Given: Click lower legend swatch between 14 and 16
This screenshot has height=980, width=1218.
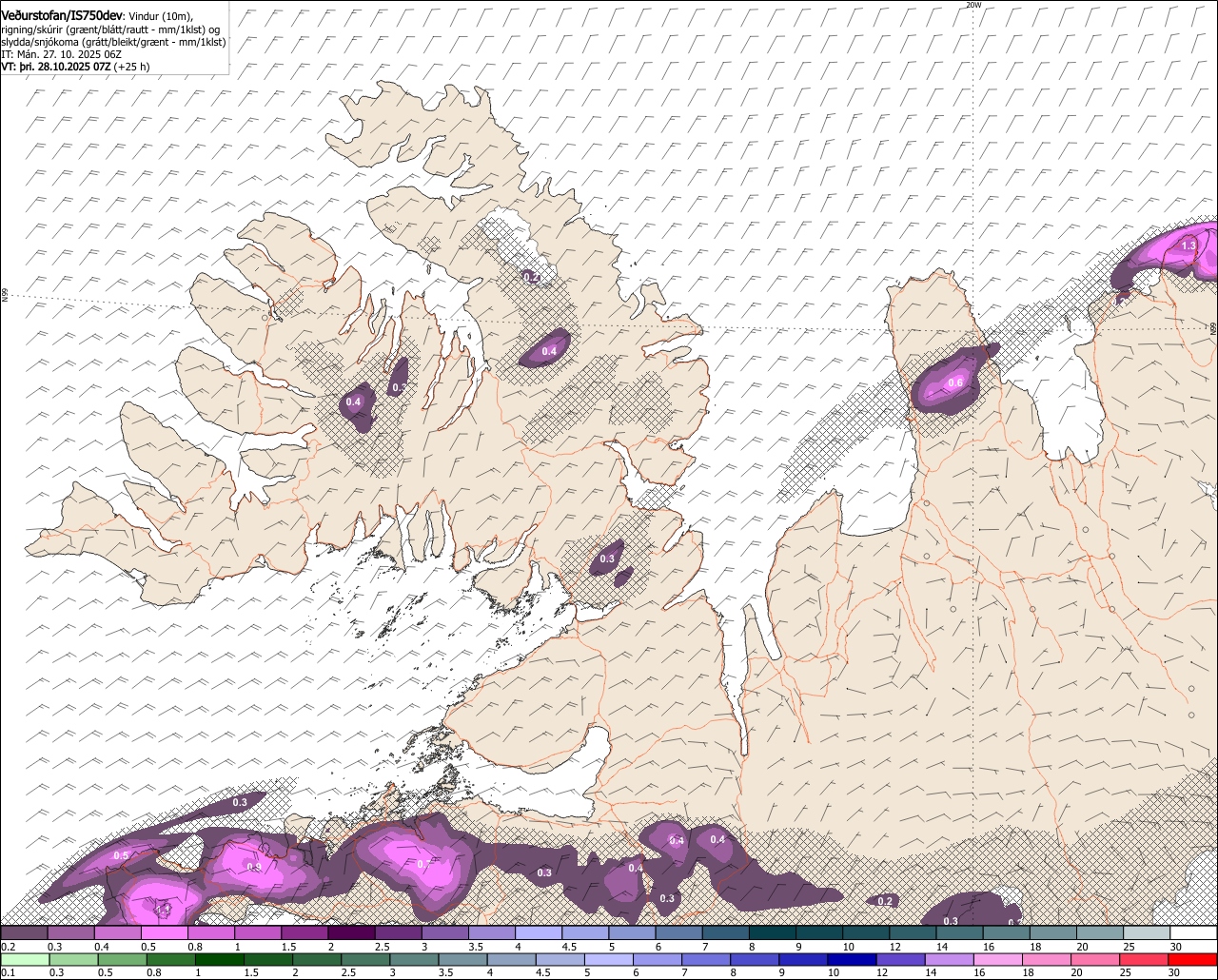Looking at the screenshot, I should coord(950,960).
